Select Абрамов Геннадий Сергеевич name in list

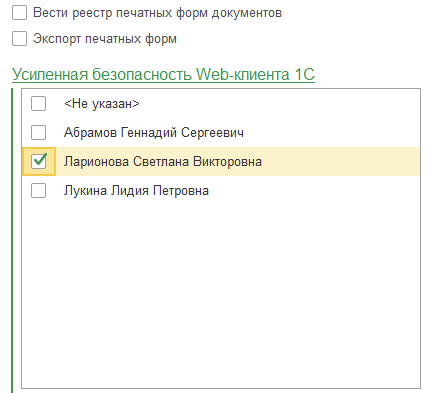[154, 133]
